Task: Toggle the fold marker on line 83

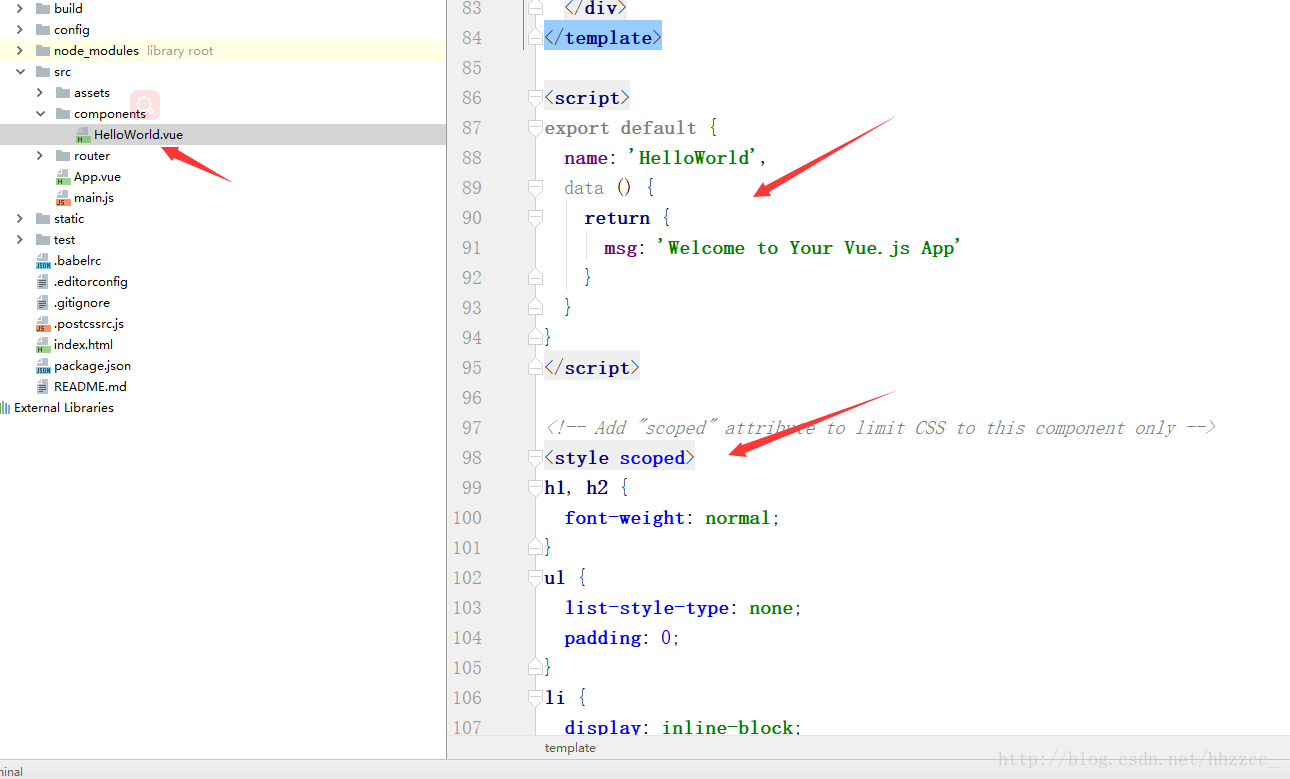Action: [x=535, y=8]
